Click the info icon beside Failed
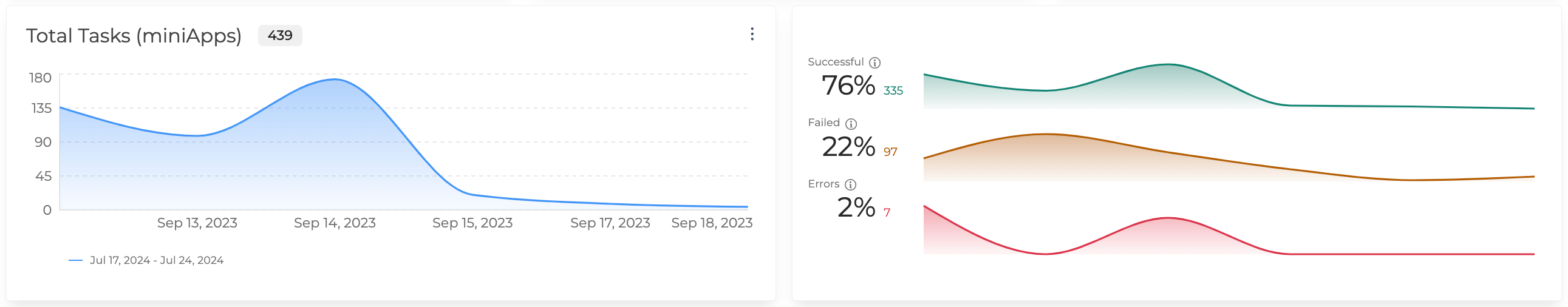 coord(851,124)
